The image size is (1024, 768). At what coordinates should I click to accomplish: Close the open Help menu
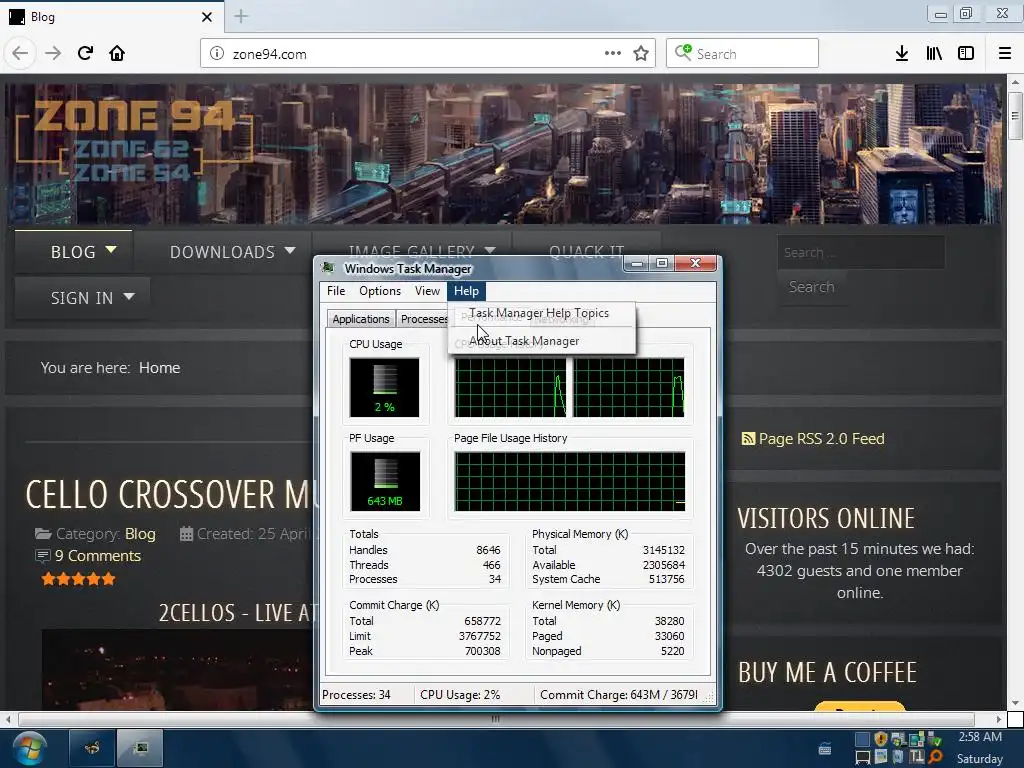[x=466, y=291]
